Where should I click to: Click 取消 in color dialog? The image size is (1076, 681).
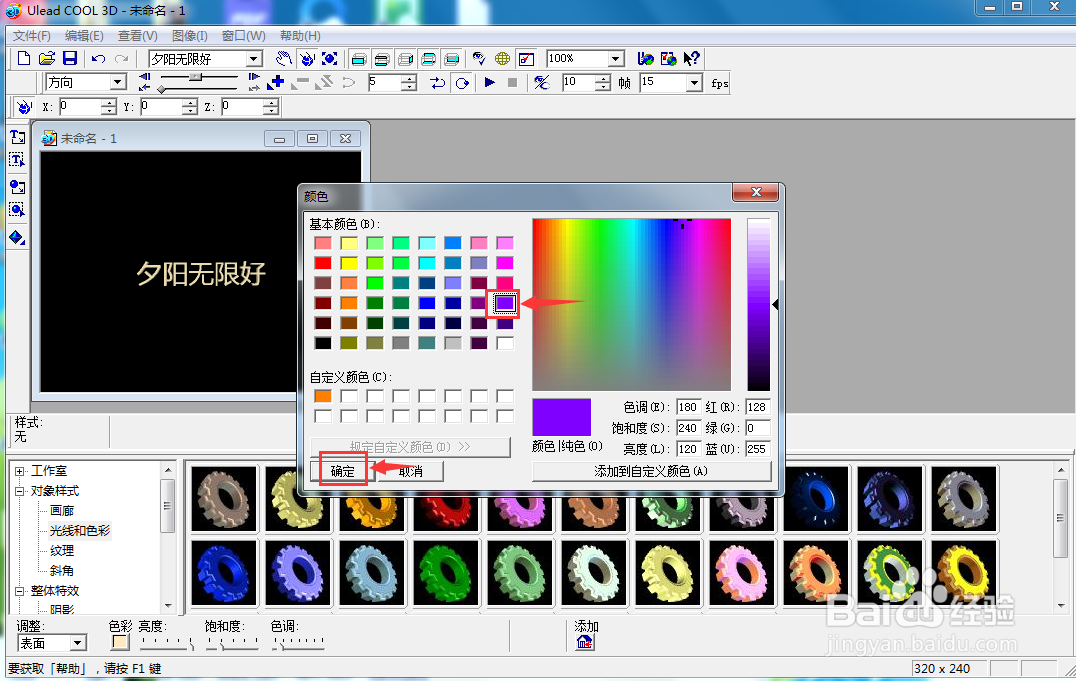pos(410,471)
